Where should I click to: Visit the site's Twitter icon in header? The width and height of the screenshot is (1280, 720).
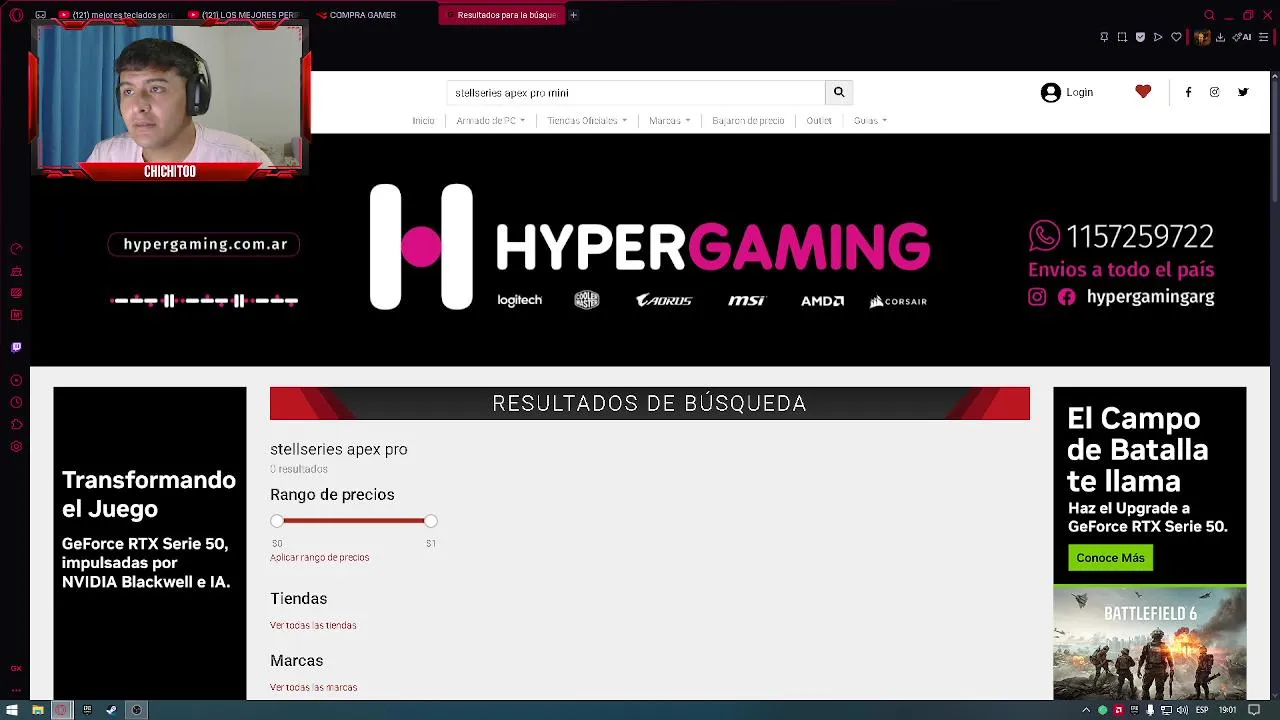coord(1243,92)
